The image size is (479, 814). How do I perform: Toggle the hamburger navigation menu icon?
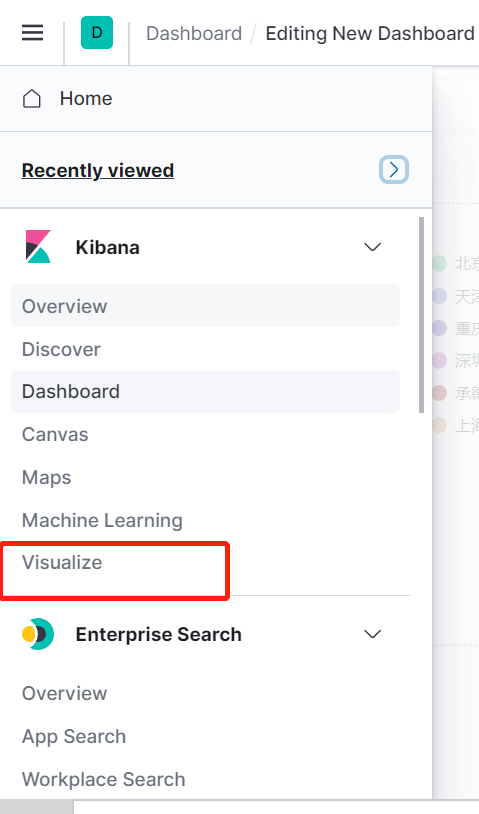coord(32,33)
